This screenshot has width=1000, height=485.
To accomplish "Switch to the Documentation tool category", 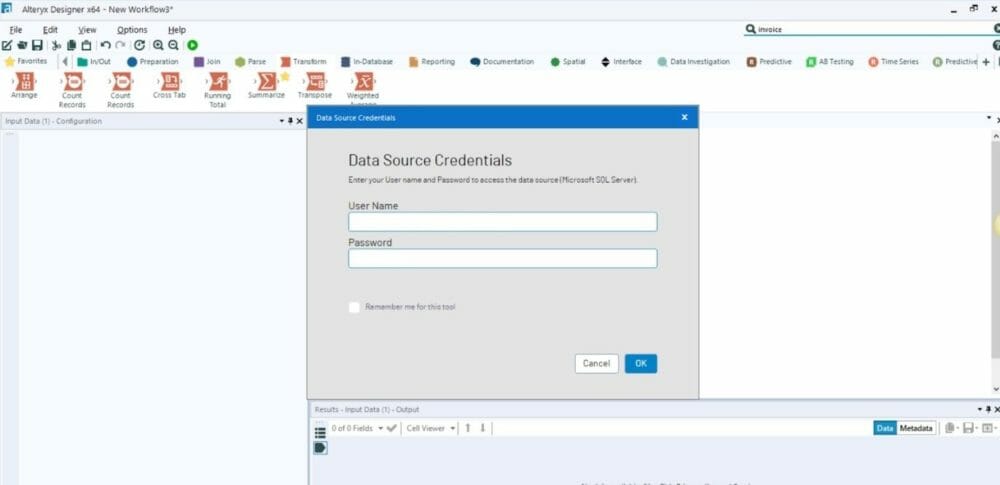I will click(x=502, y=62).
